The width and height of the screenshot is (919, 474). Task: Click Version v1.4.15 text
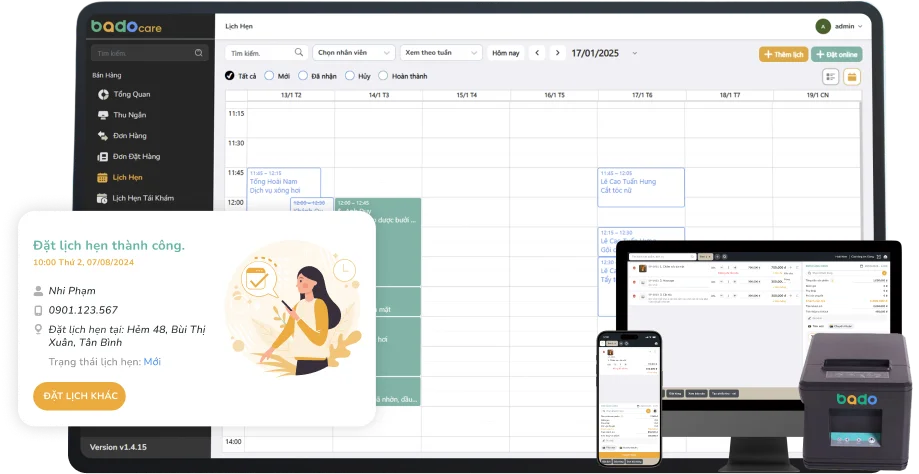(118, 447)
